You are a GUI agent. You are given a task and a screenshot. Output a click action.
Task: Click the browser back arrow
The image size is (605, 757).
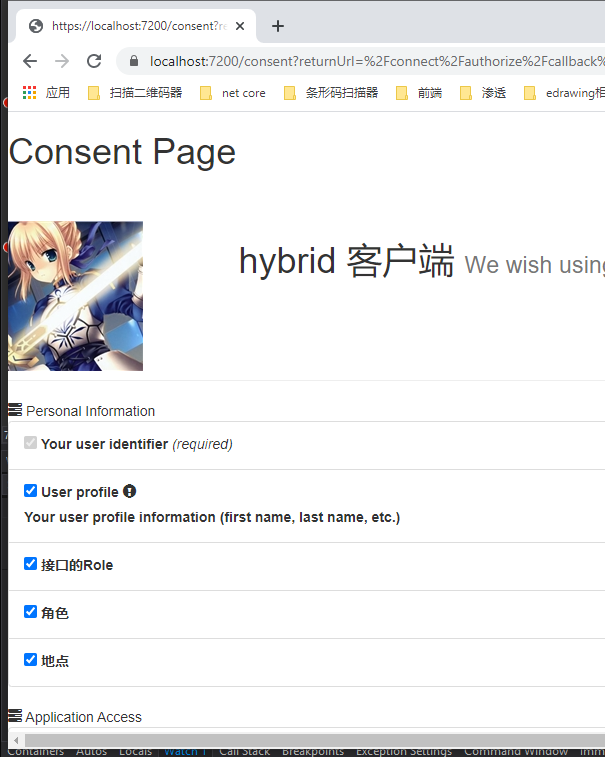tap(30, 61)
